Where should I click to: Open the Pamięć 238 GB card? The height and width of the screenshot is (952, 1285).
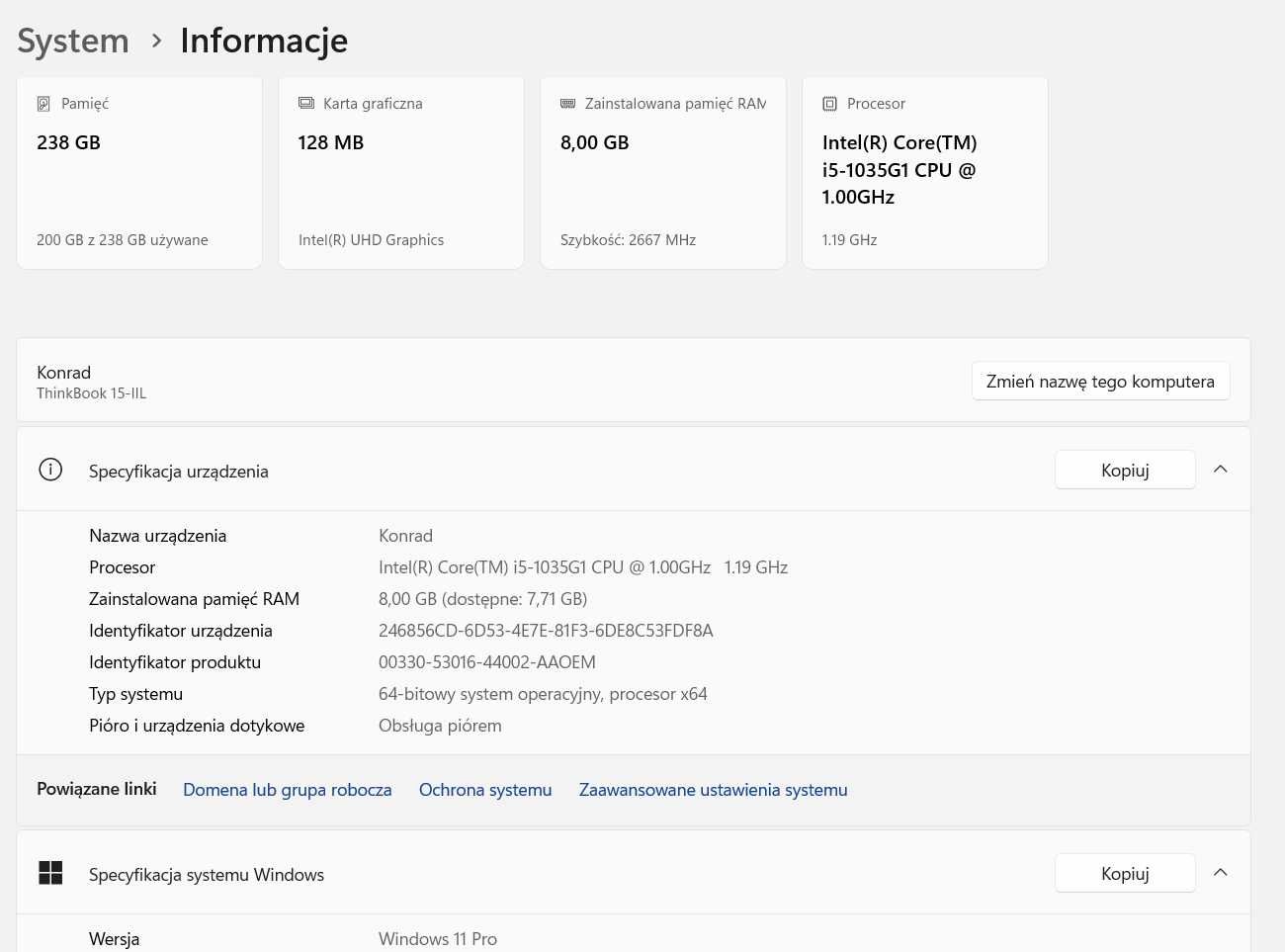tap(139, 172)
